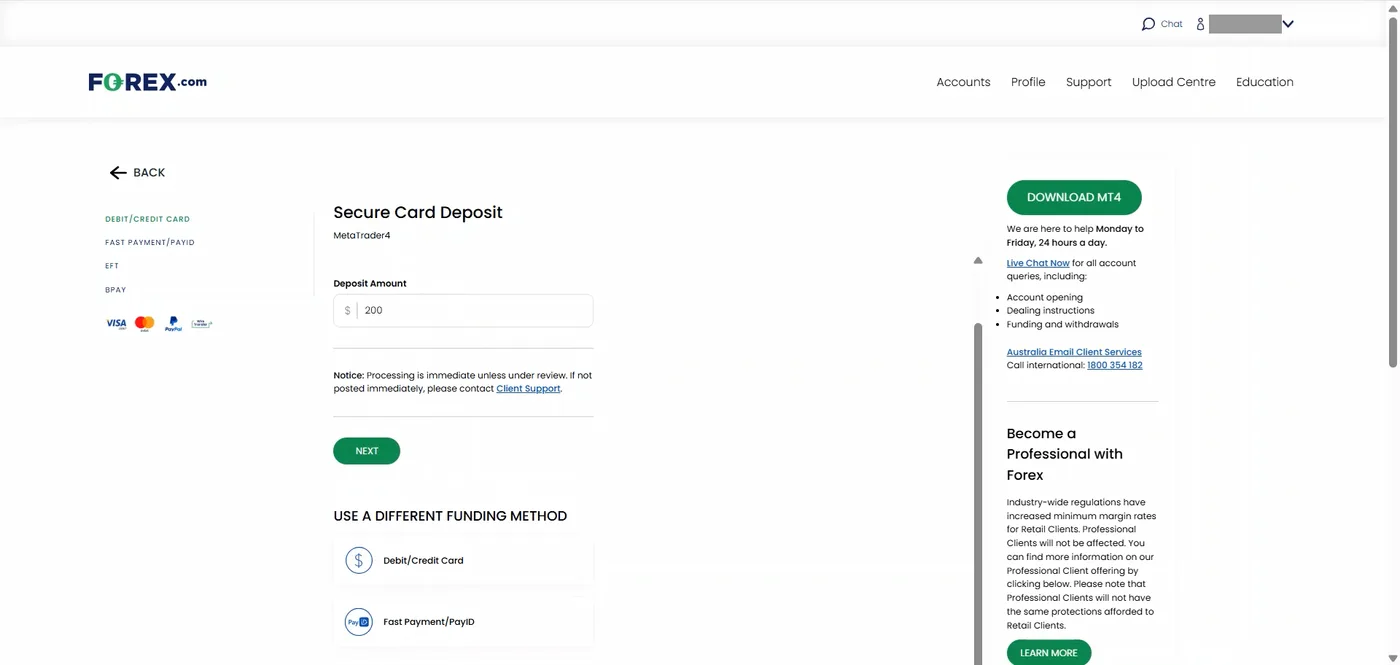Choose the Fast Payment/PayID funding option

[x=463, y=622]
